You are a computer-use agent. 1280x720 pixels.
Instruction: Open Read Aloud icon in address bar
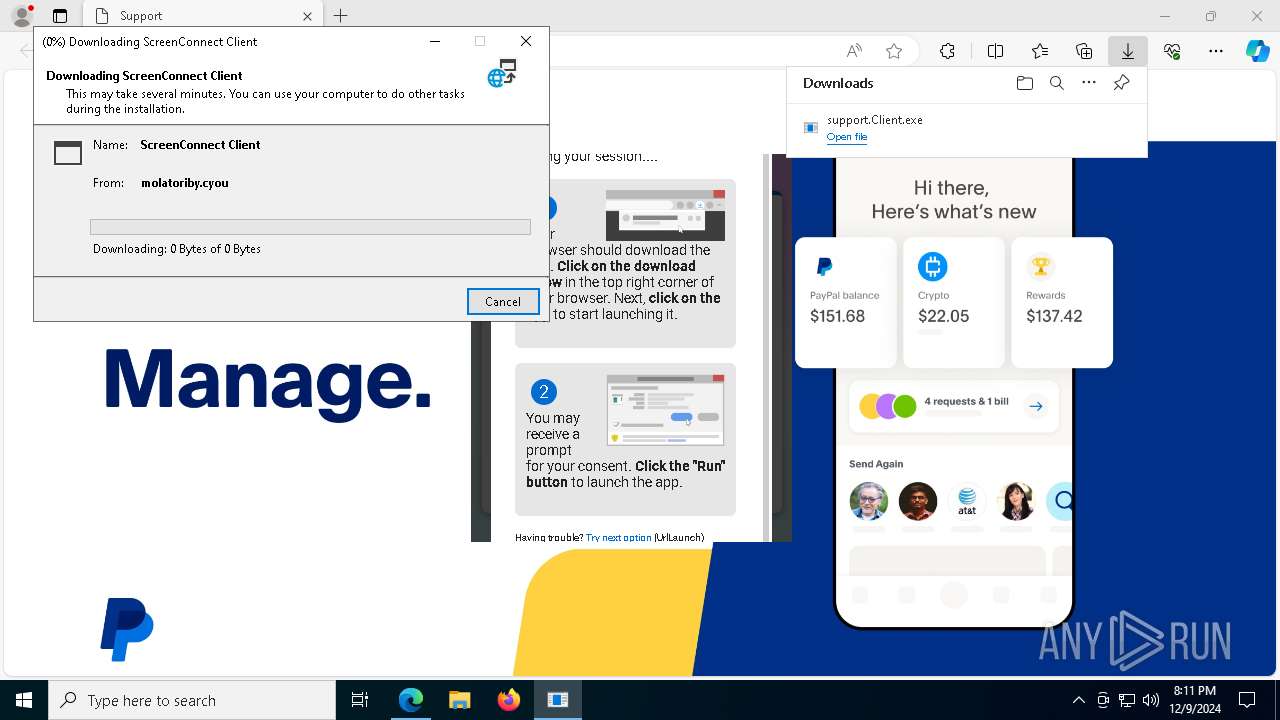[854, 51]
